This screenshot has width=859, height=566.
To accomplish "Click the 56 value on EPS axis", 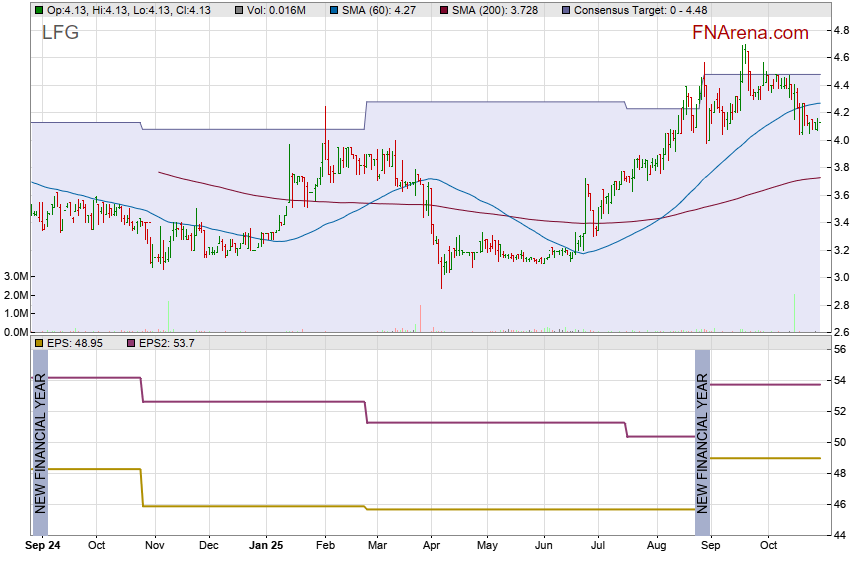I will click(x=841, y=350).
